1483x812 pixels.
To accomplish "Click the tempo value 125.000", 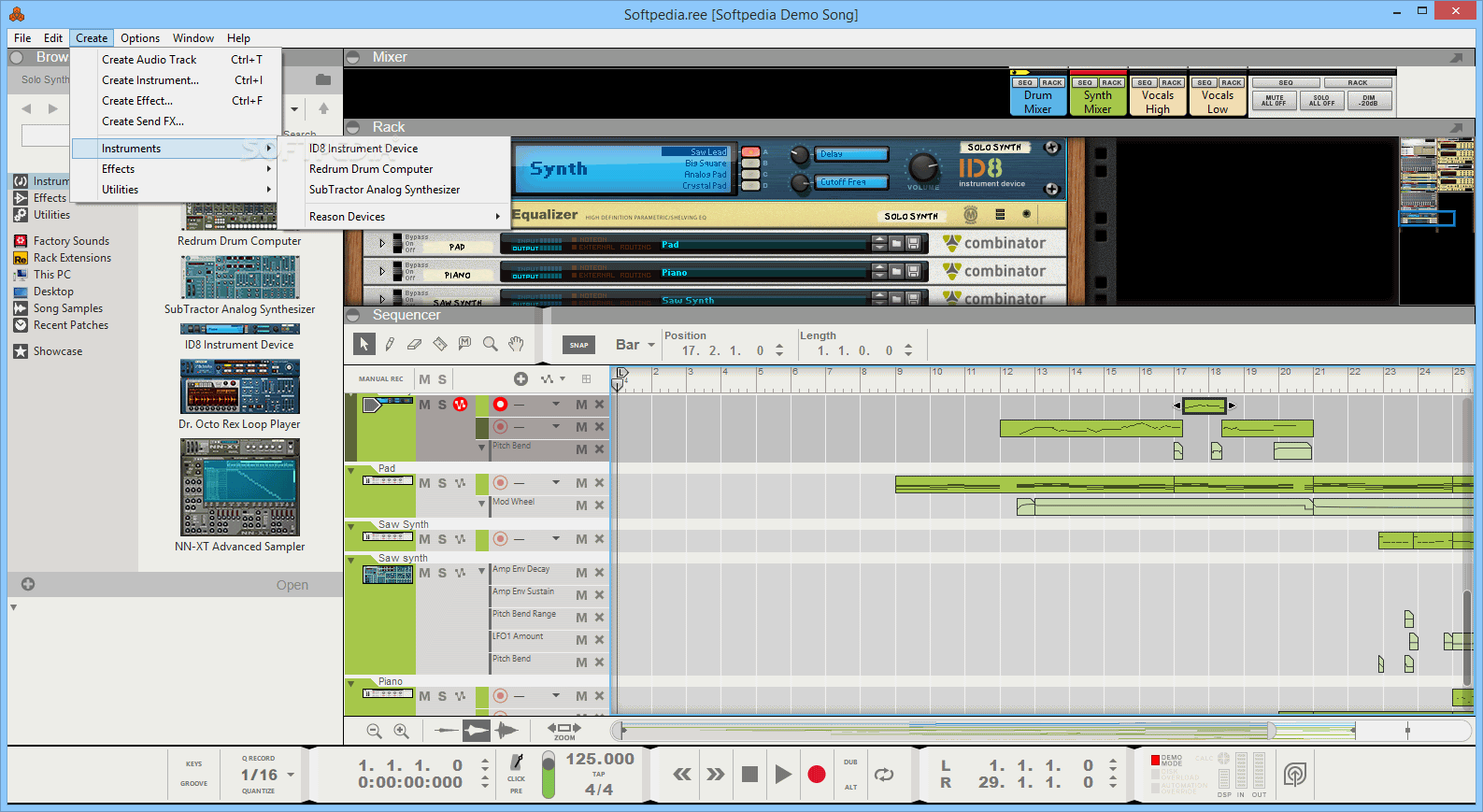I will pyautogui.click(x=600, y=759).
